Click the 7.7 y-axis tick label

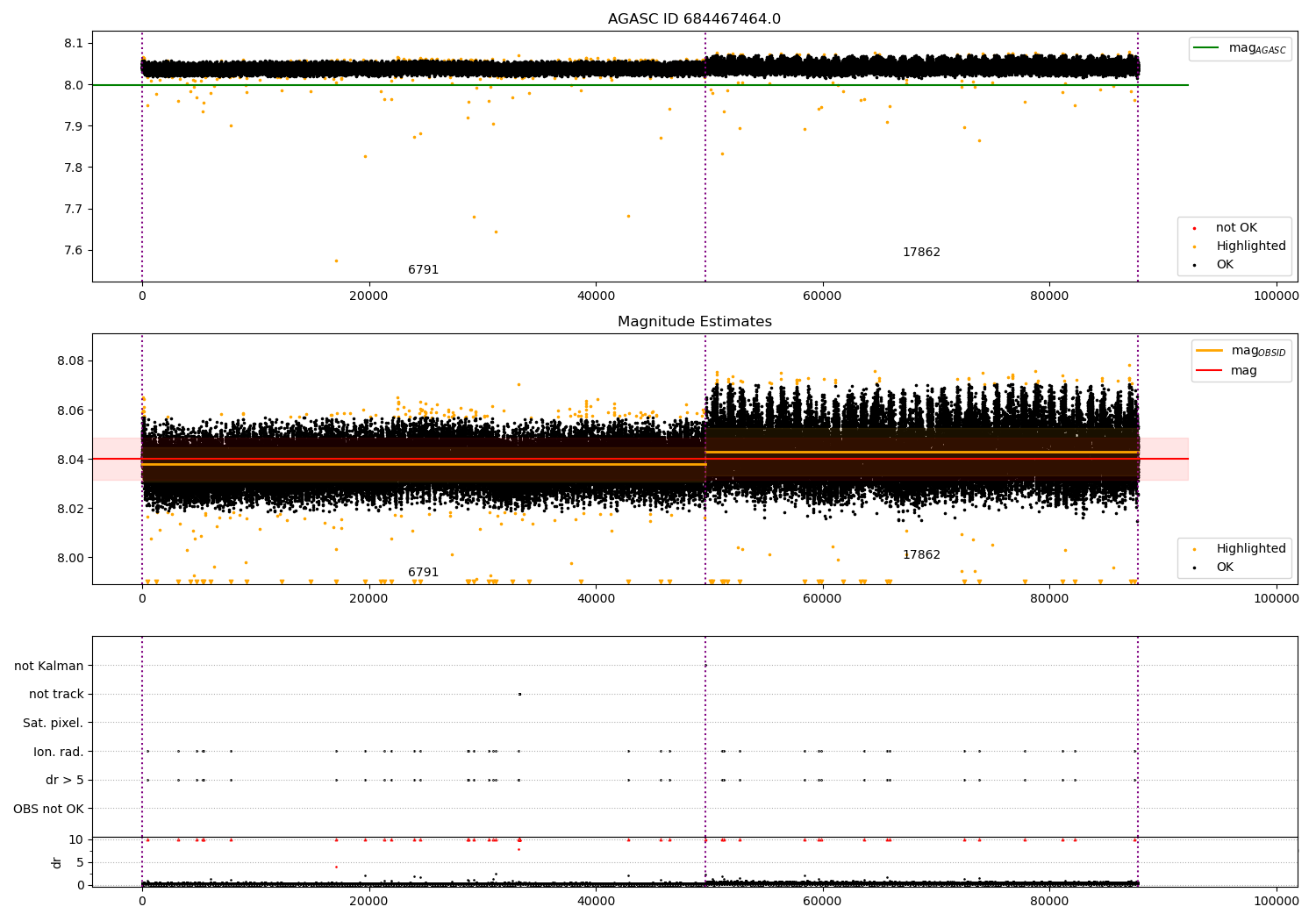point(74,210)
